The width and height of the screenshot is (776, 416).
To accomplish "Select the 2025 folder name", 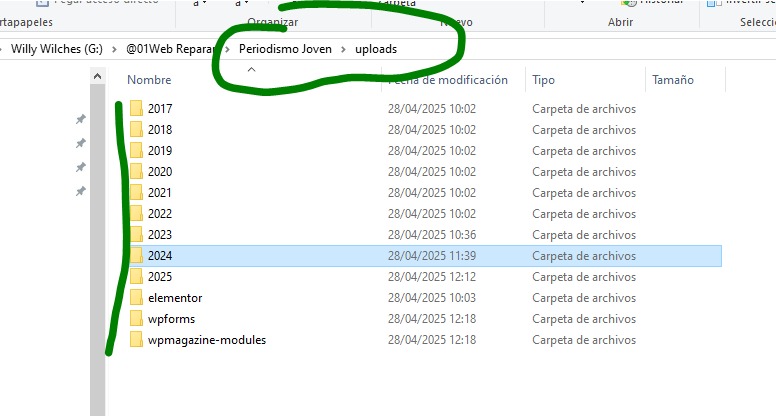I will pos(160,277).
